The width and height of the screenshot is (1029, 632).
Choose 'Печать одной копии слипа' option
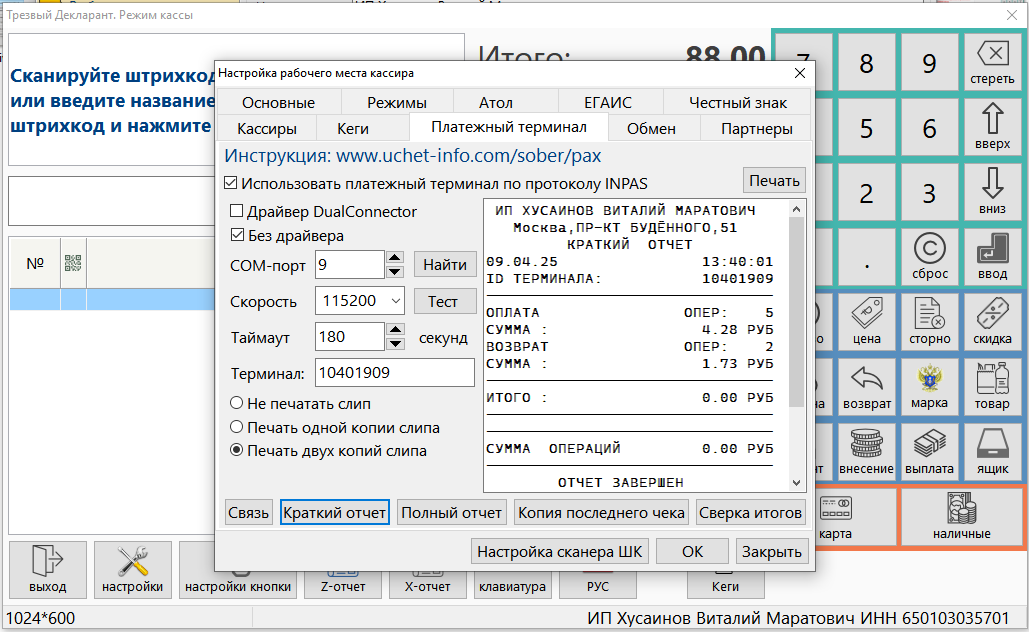click(x=237, y=428)
